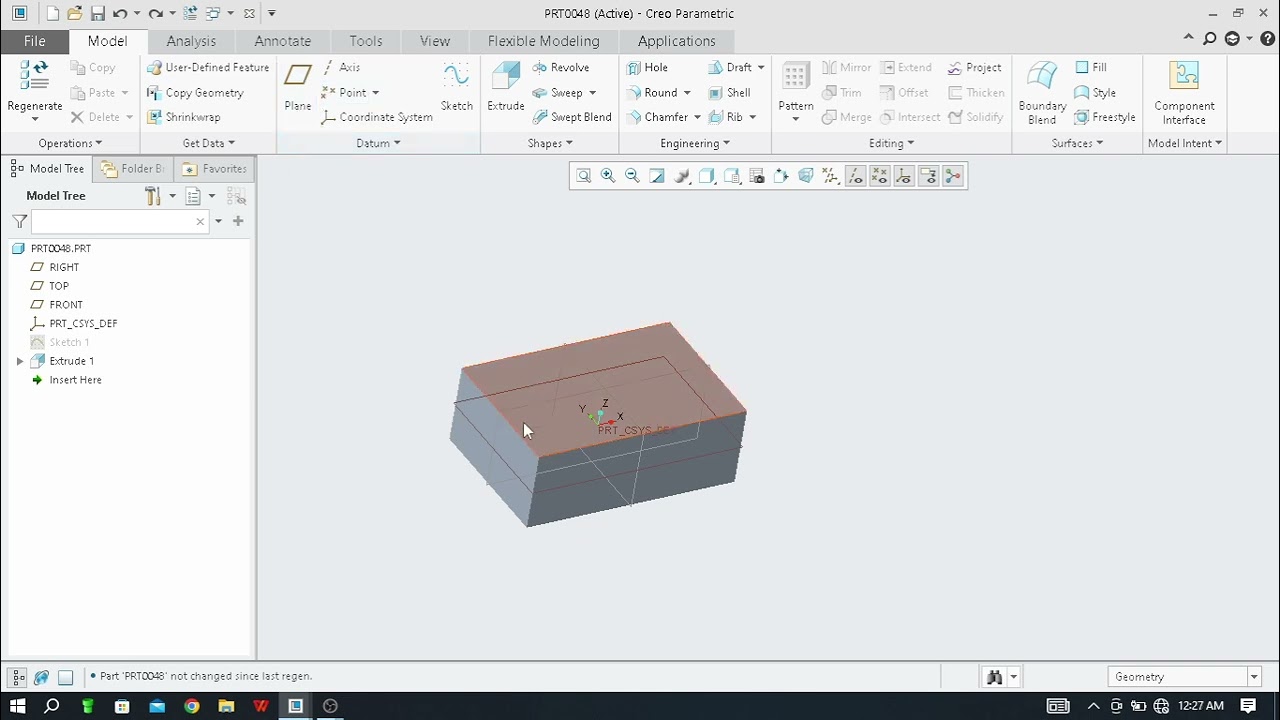Click the Repaint icon in graphics toolbar
Viewport: 1280px width, 720px height.
[657, 176]
